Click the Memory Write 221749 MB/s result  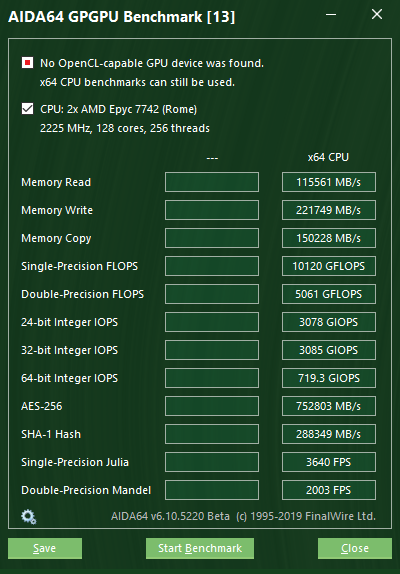pyautogui.click(x=329, y=210)
